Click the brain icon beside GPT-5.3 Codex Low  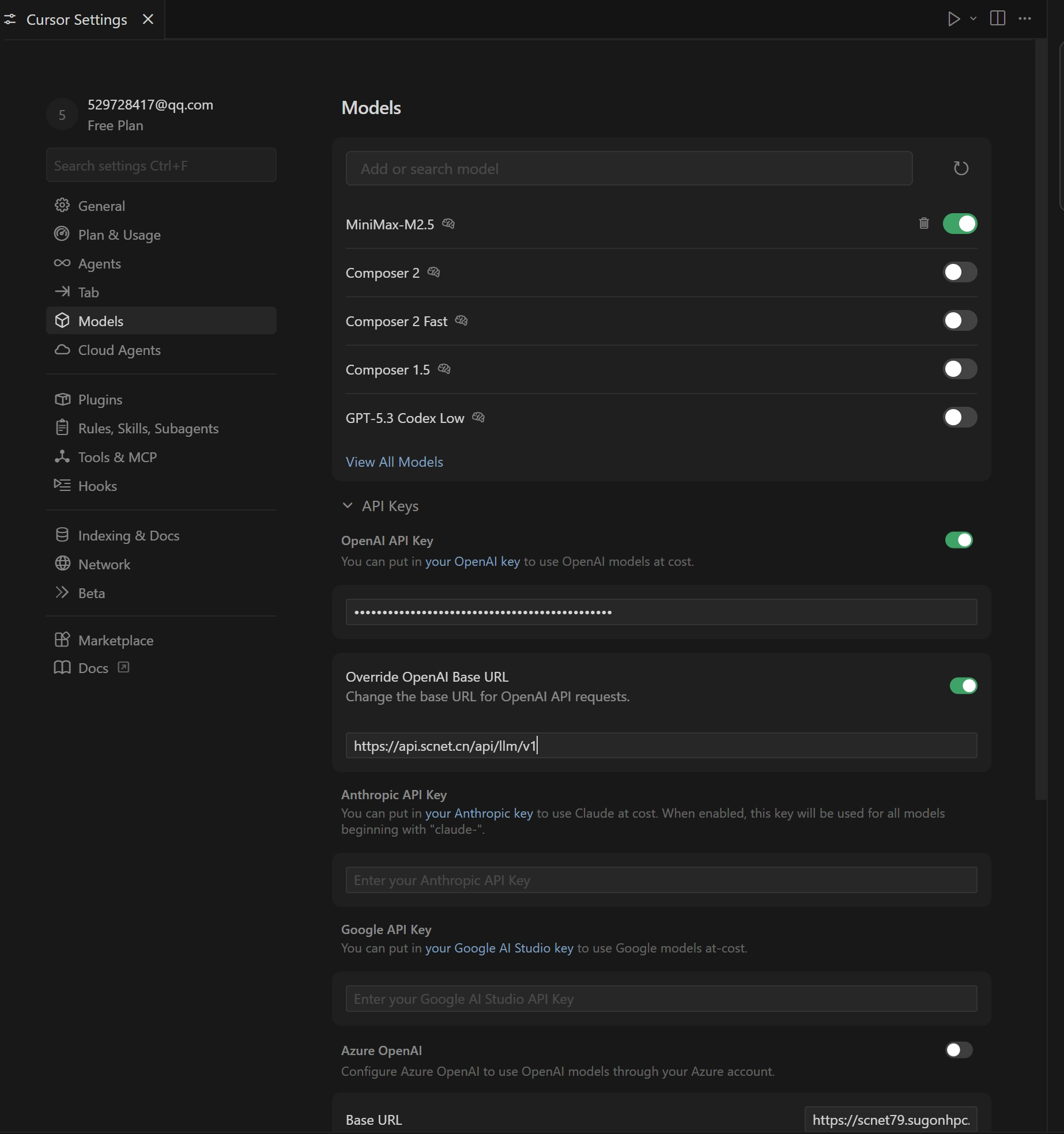point(478,417)
